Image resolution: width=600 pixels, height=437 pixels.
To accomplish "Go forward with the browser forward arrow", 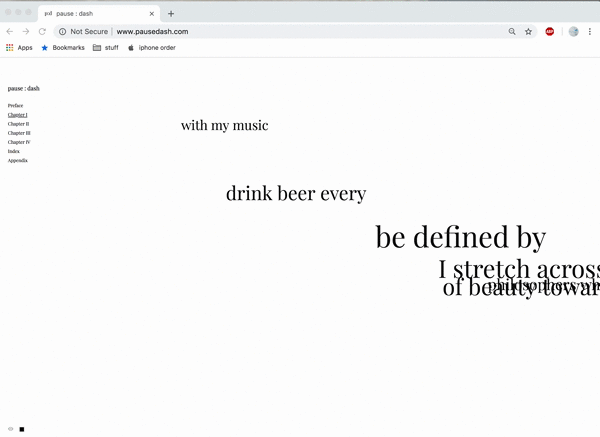I will [x=26, y=31].
